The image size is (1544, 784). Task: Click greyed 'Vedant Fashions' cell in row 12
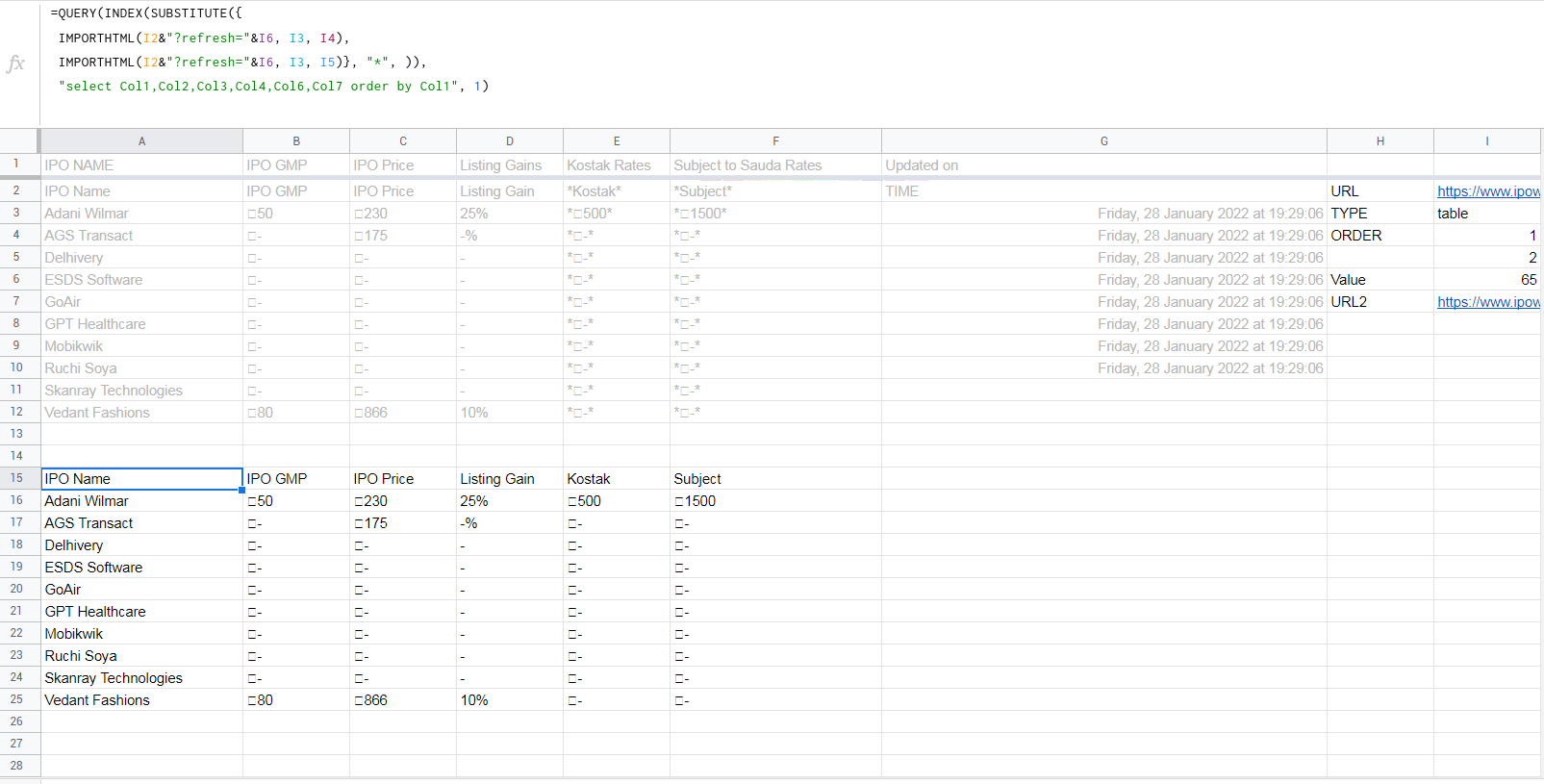click(x=141, y=413)
